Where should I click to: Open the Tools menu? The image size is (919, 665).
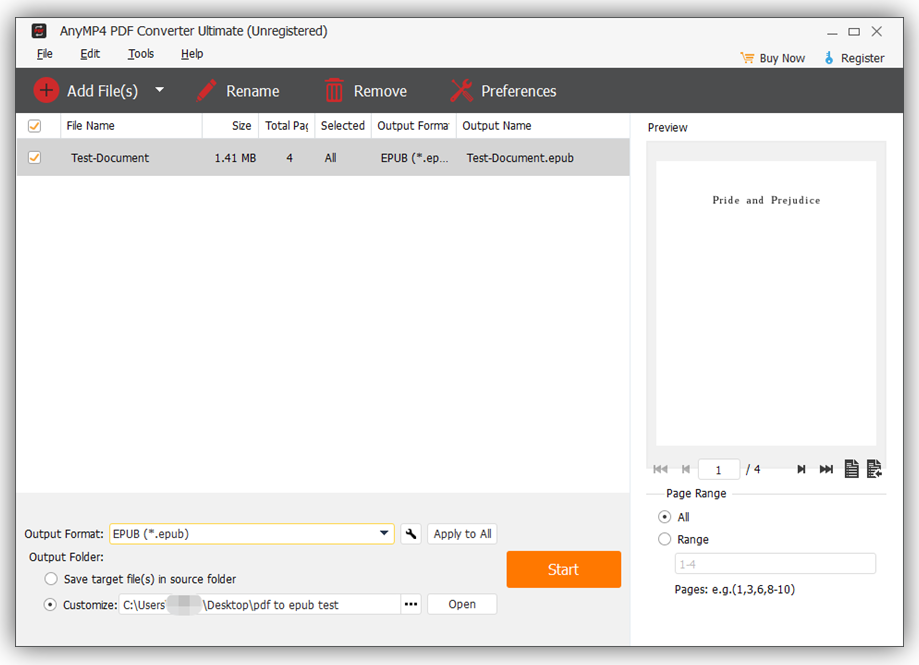pos(141,54)
